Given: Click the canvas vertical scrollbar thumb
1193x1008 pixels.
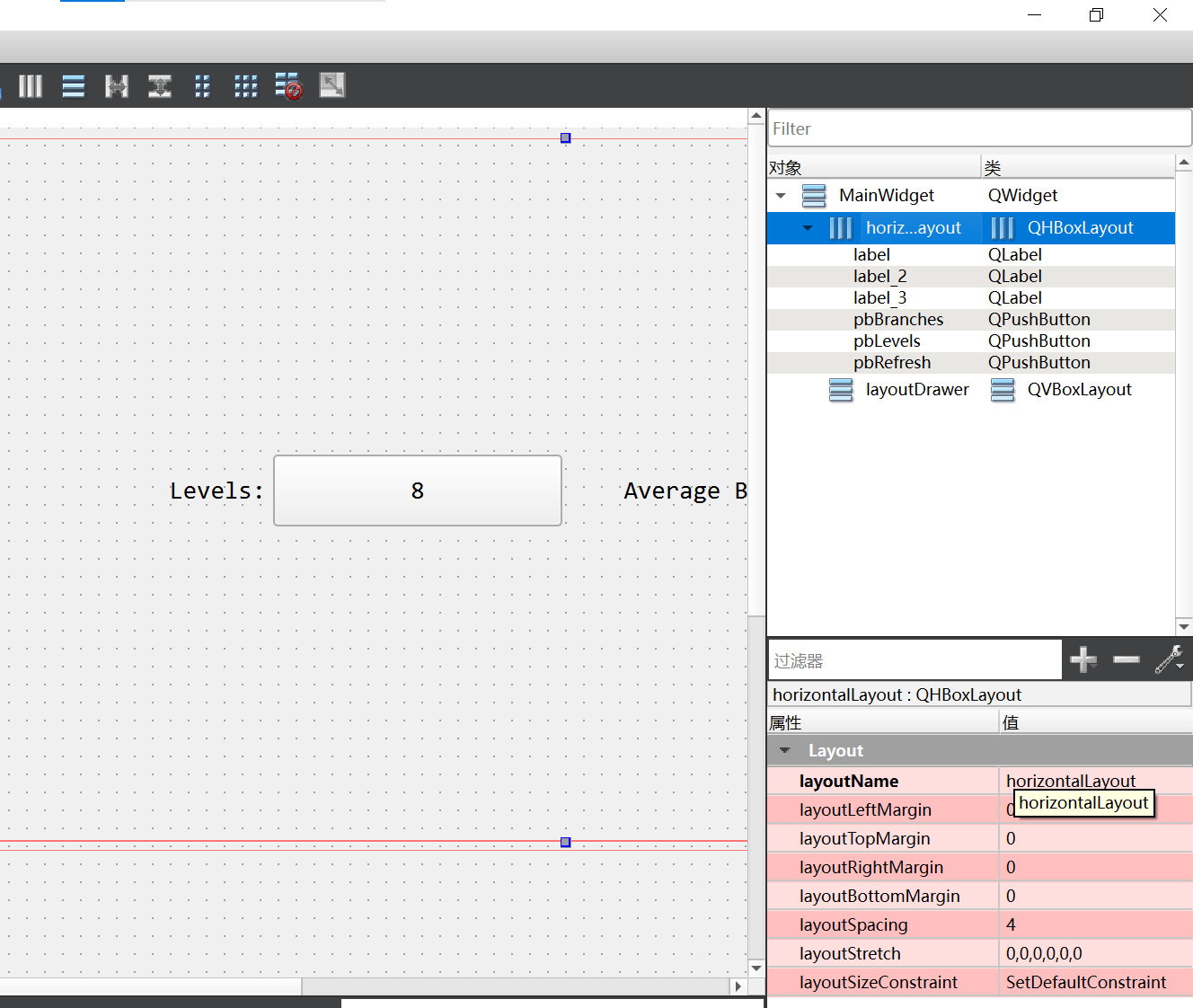Looking at the screenshot, I should click(x=756, y=368).
